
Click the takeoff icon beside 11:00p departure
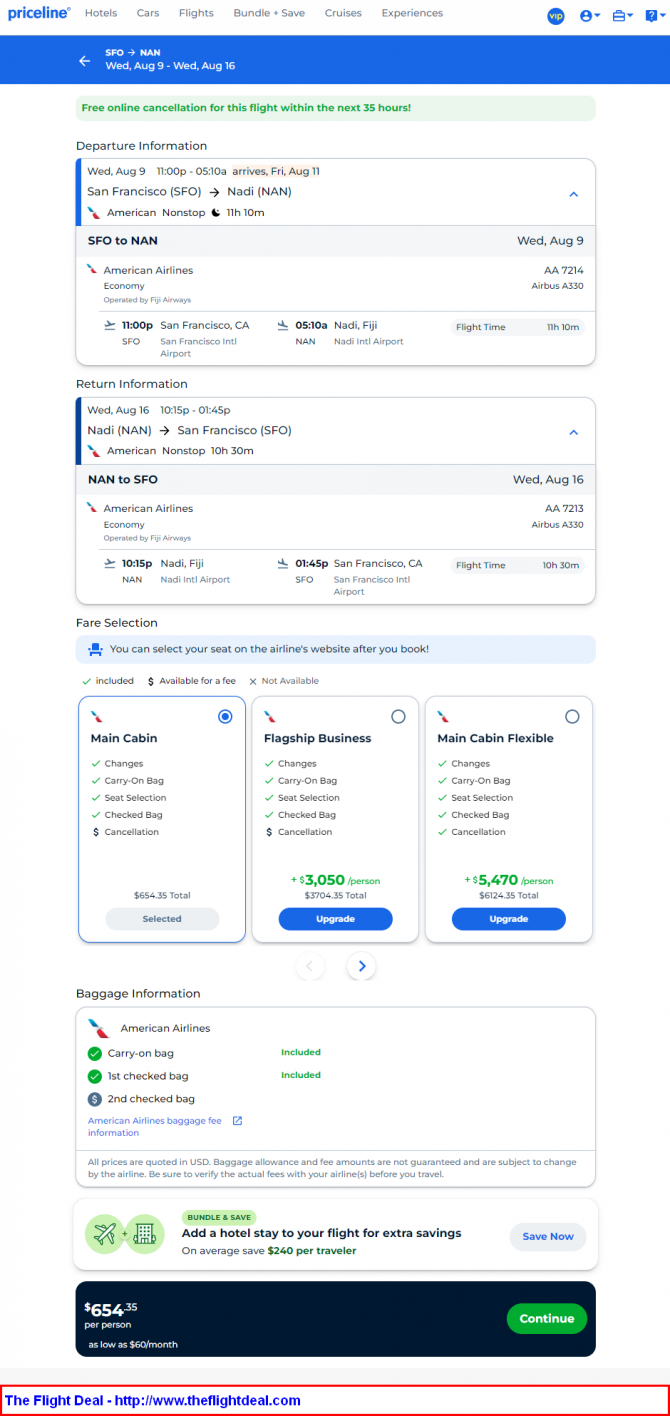110,325
